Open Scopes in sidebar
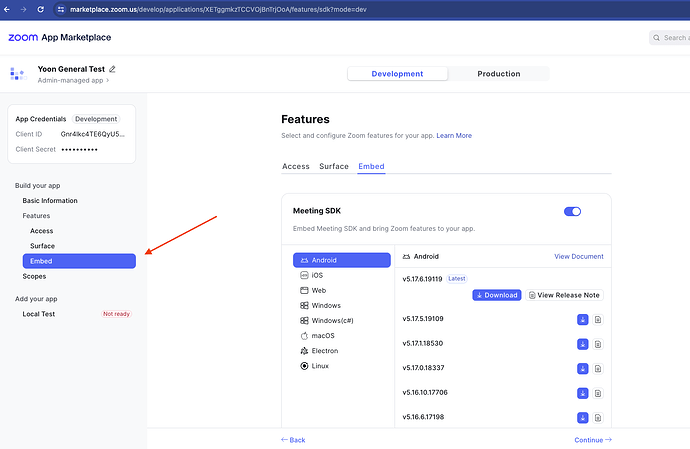This screenshot has width=690, height=449. click(x=34, y=276)
